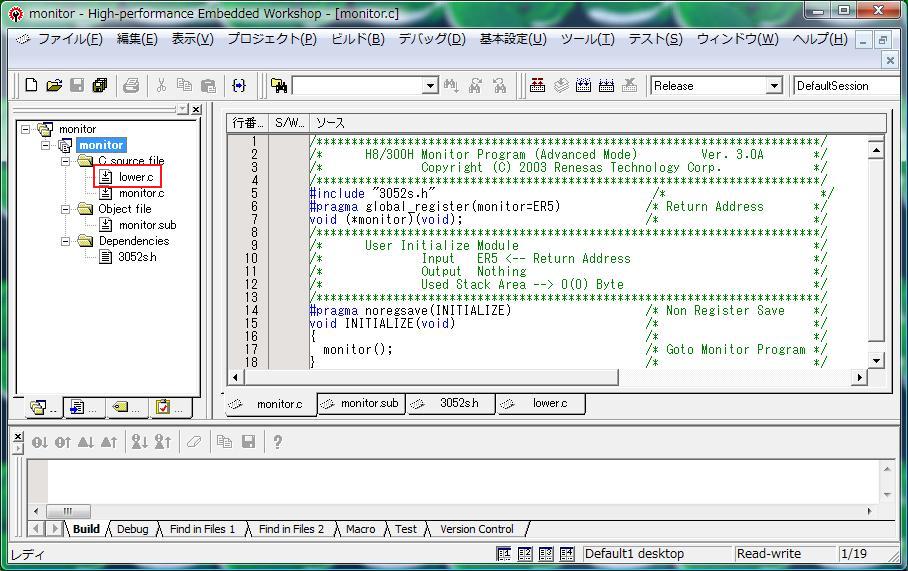This screenshot has width=908, height=571.
Task: Open the search text combo box dropdown
Action: [430, 86]
